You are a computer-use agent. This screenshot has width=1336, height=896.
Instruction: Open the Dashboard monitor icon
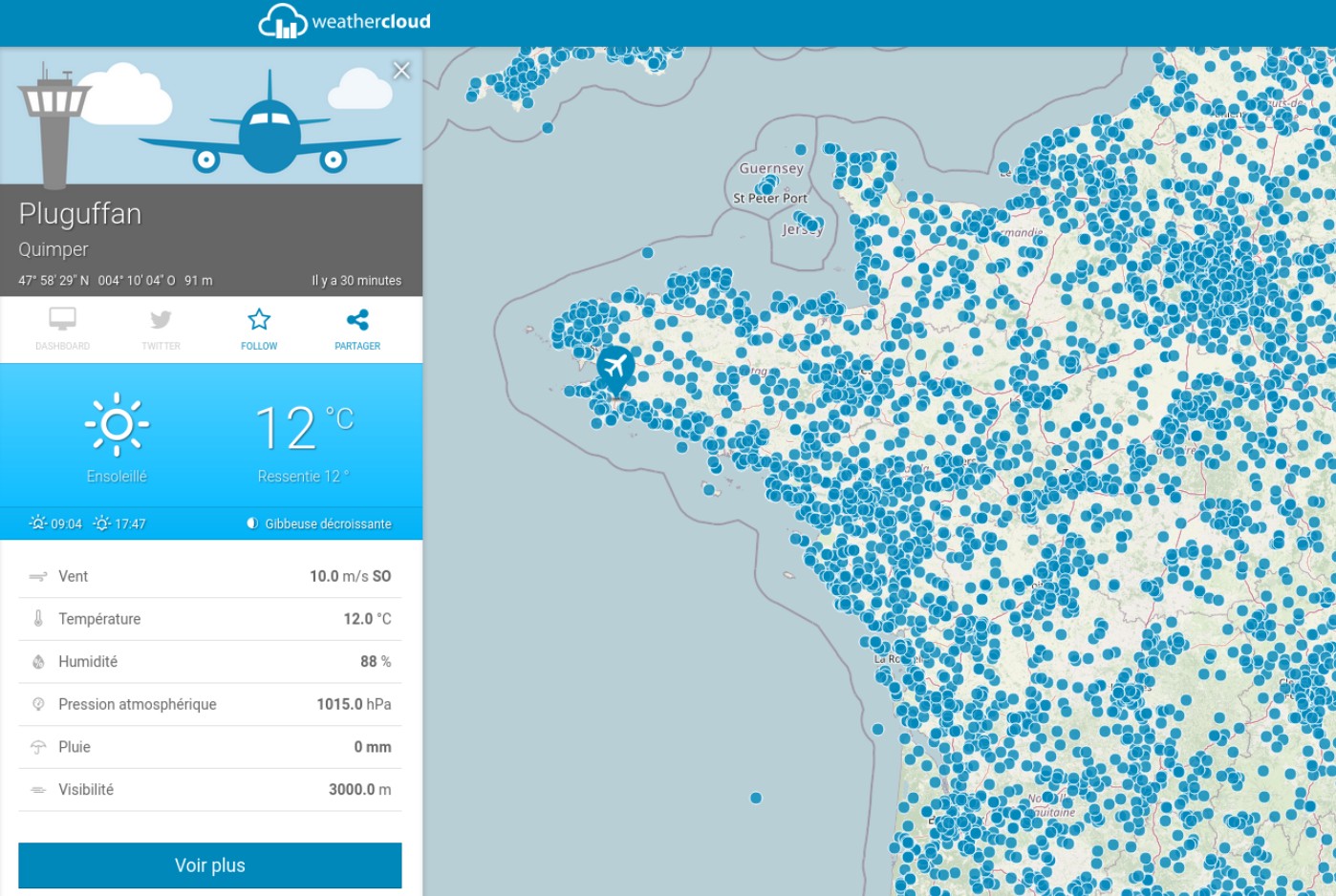point(63,319)
